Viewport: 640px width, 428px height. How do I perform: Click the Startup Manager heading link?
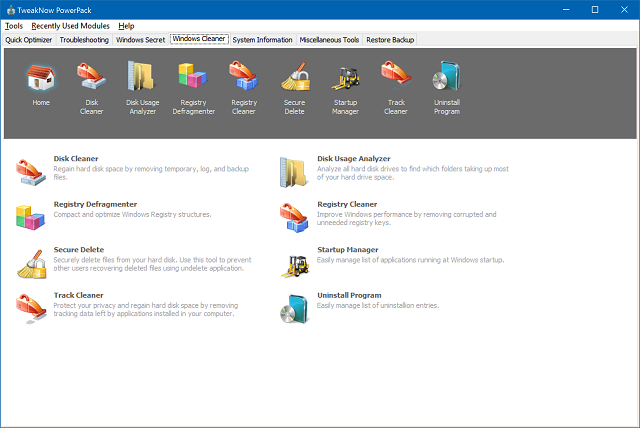tap(348, 250)
